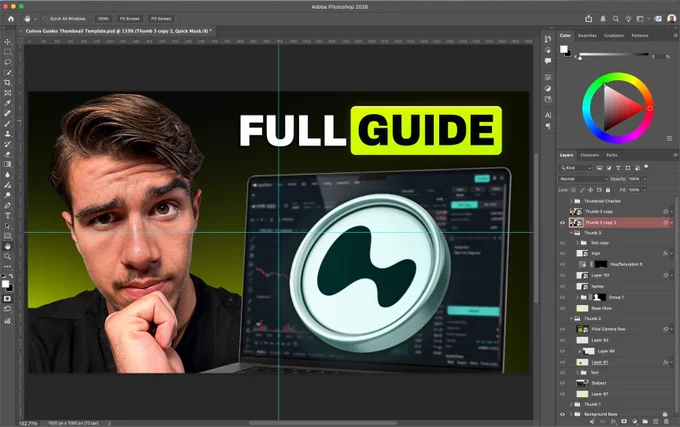This screenshot has width=680, height=427.
Task: Switch to the Channels tab
Action: 589,155
